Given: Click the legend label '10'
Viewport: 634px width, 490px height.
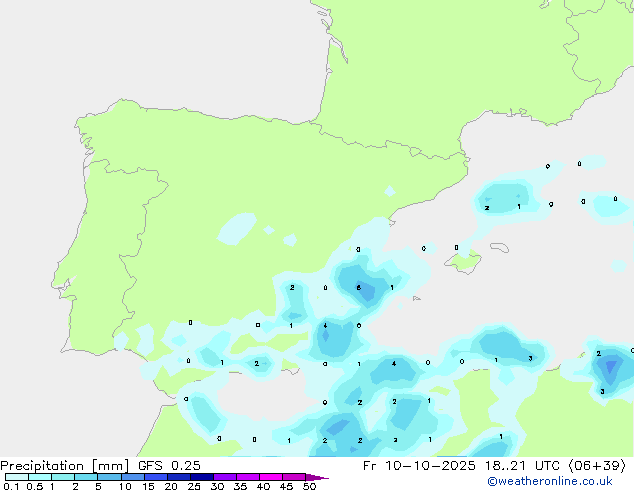Looking at the screenshot, I should [x=125, y=486].
